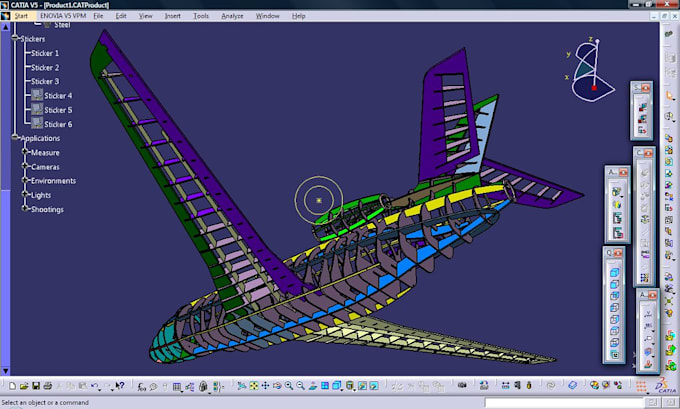
Task: Select the Pan four-arrow tool
Action: coord(265,386)
